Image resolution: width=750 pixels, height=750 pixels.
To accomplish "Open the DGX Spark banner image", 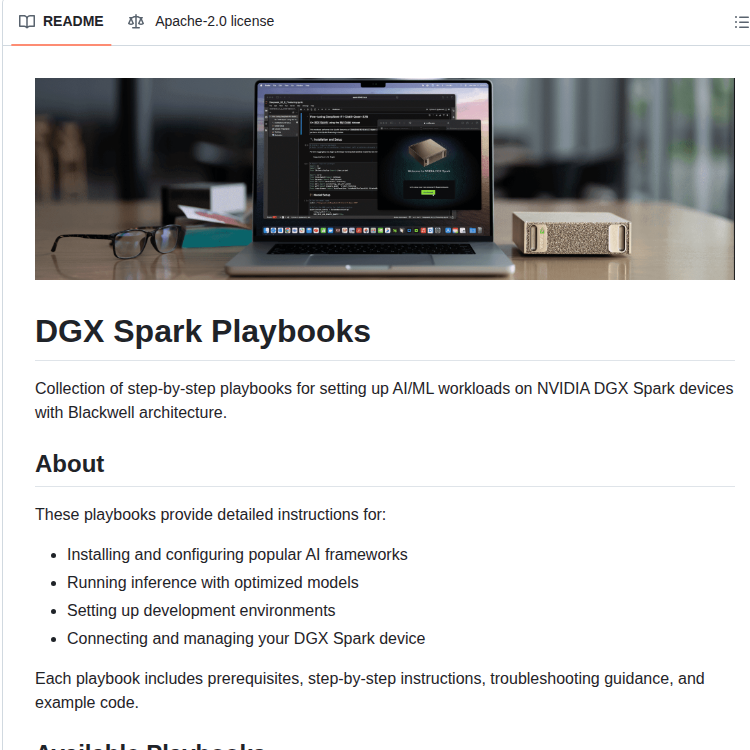I will pyautogui.click(x=385, y=179).
